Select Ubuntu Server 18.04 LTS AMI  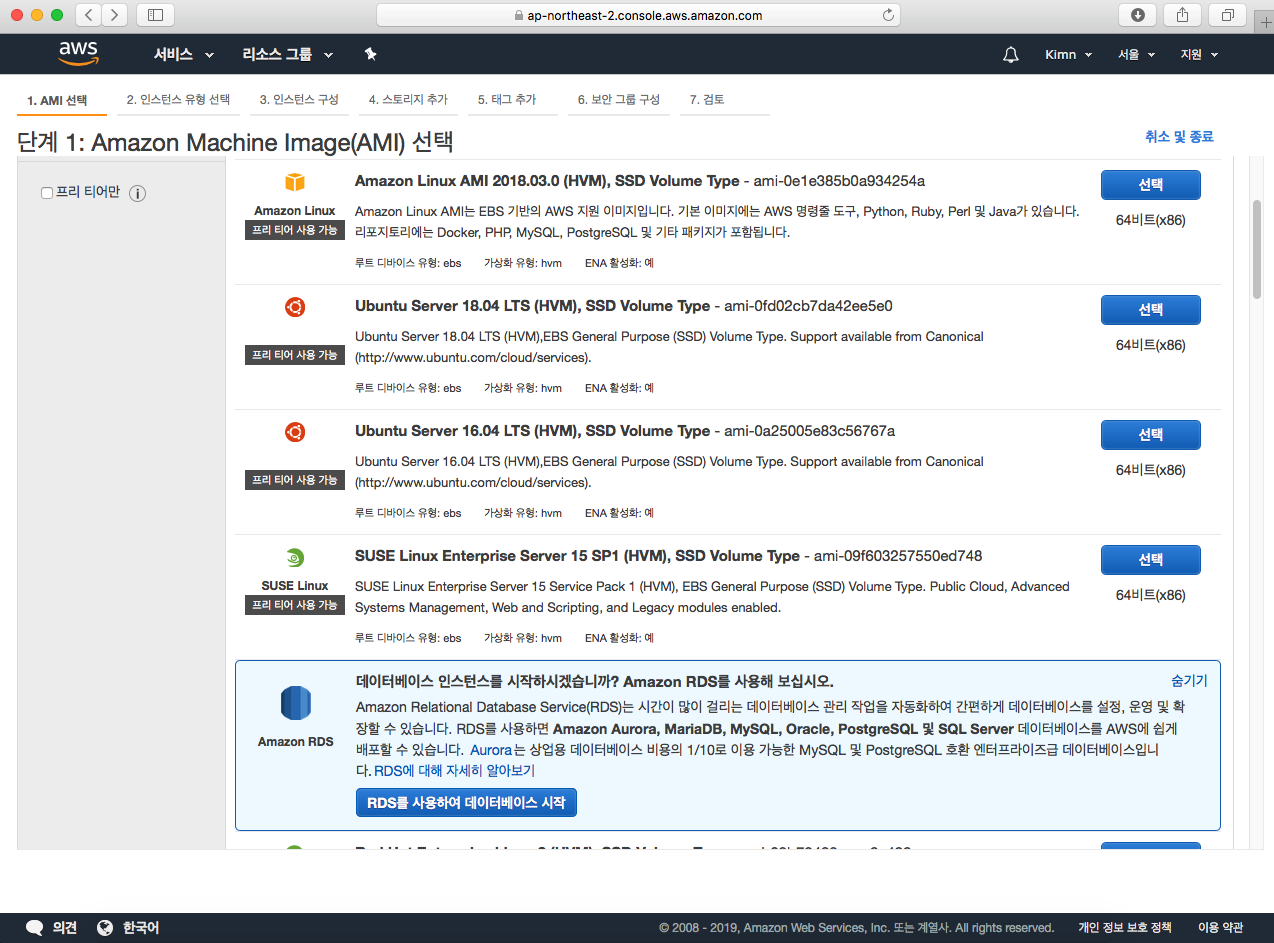click(1150, 310)
